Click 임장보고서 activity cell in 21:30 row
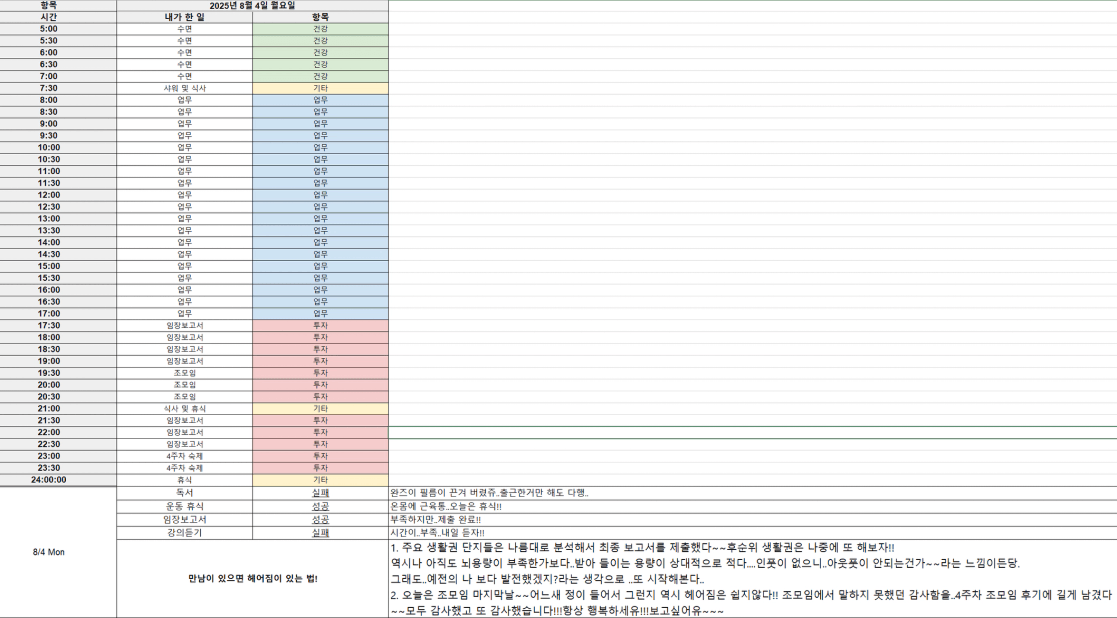1117x618 pixels. pyautogui.click(x=185, y=421)
